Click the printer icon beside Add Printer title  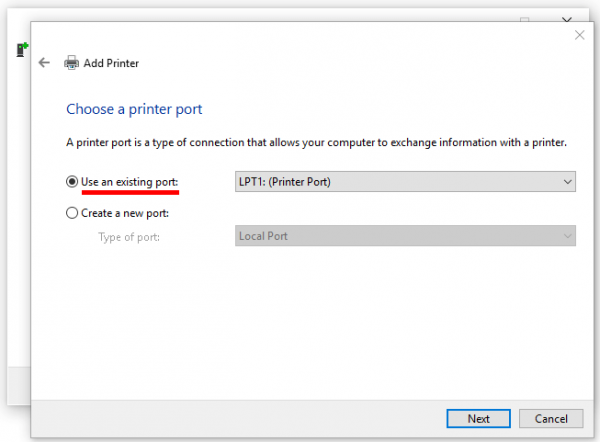[72, 63]
